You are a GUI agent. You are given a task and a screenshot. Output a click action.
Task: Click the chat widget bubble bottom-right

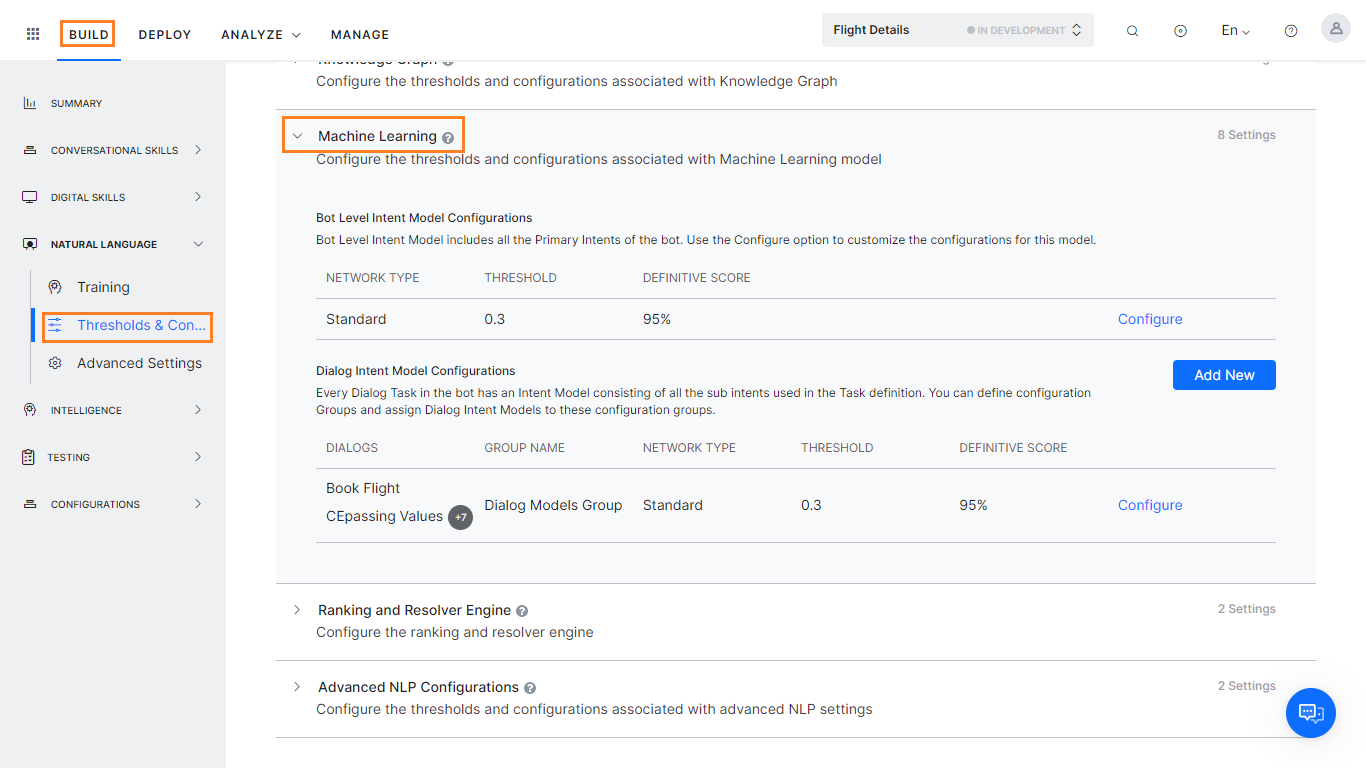point(1311,713)
